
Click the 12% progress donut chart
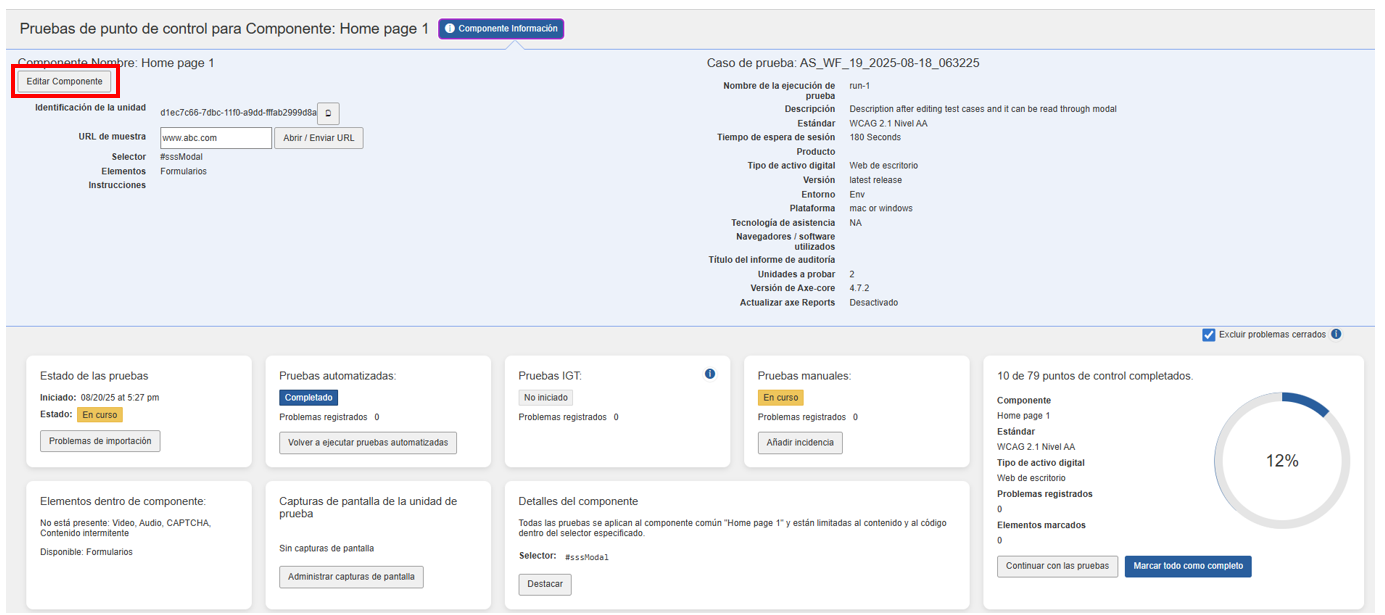(1282, 461)
